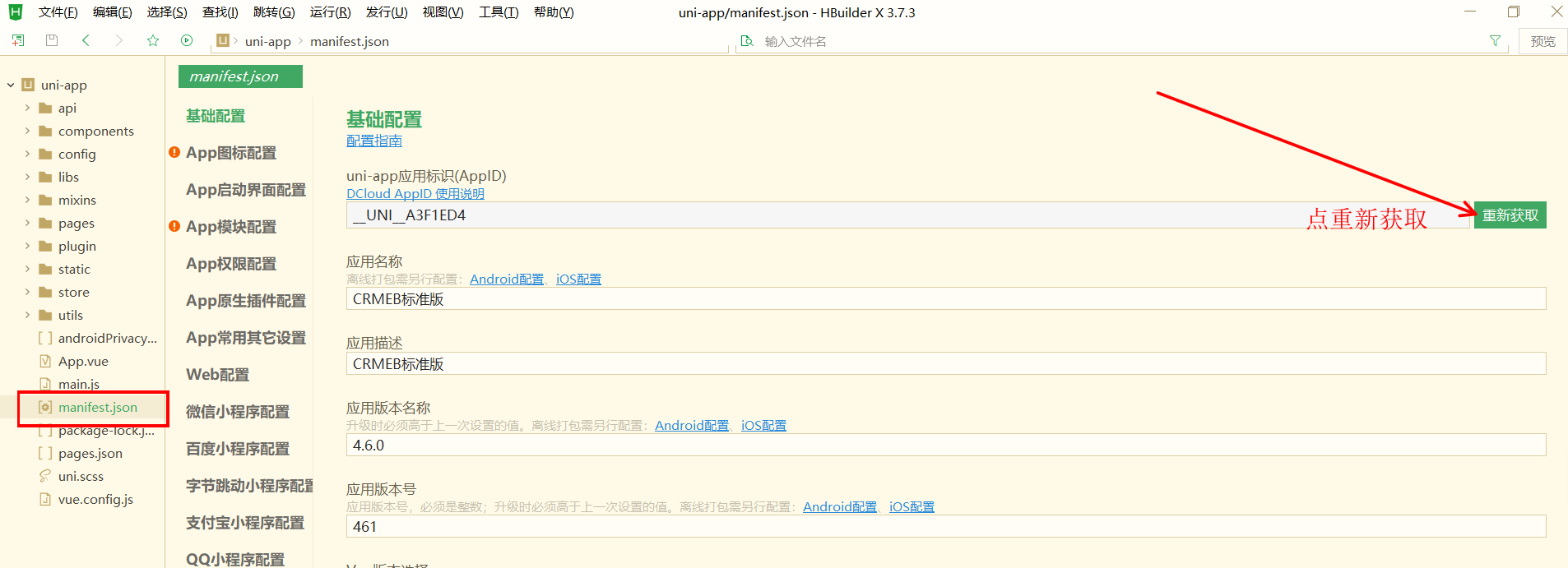Switch to App权限配置 section
Viewport: 1568px width, 568px height.
(x=231, y=264)
